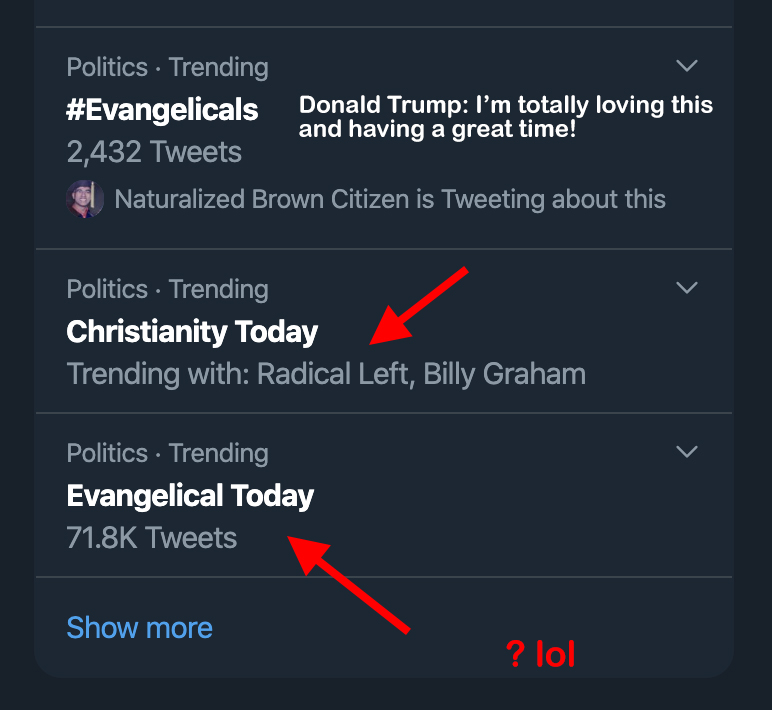The width and height of the screenshot is (772, 710).
Task: Click the Donald Trump caption text
Action: point(506,116)
